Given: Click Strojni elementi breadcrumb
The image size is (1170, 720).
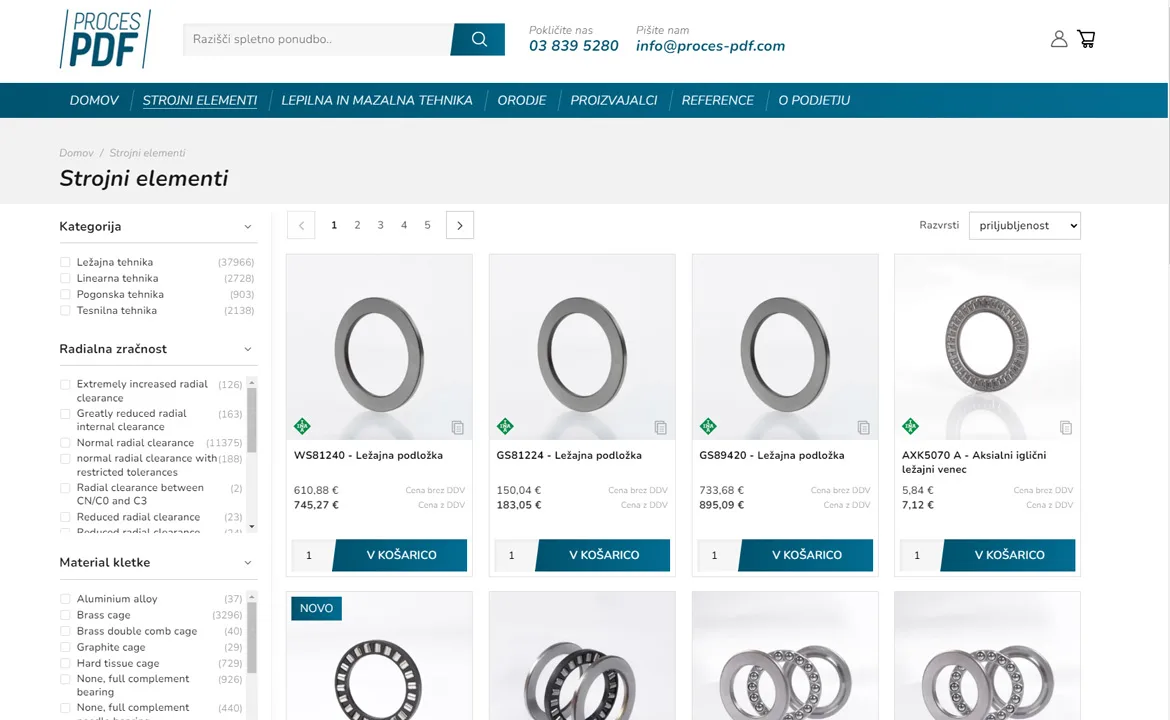Looking at the screenshot, I should click(x=147, y=153).
